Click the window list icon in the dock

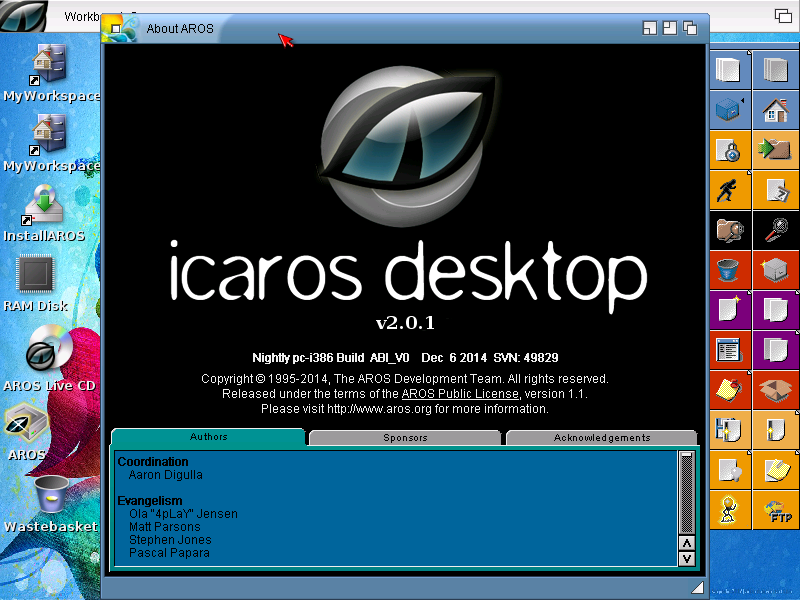point(730,349)
